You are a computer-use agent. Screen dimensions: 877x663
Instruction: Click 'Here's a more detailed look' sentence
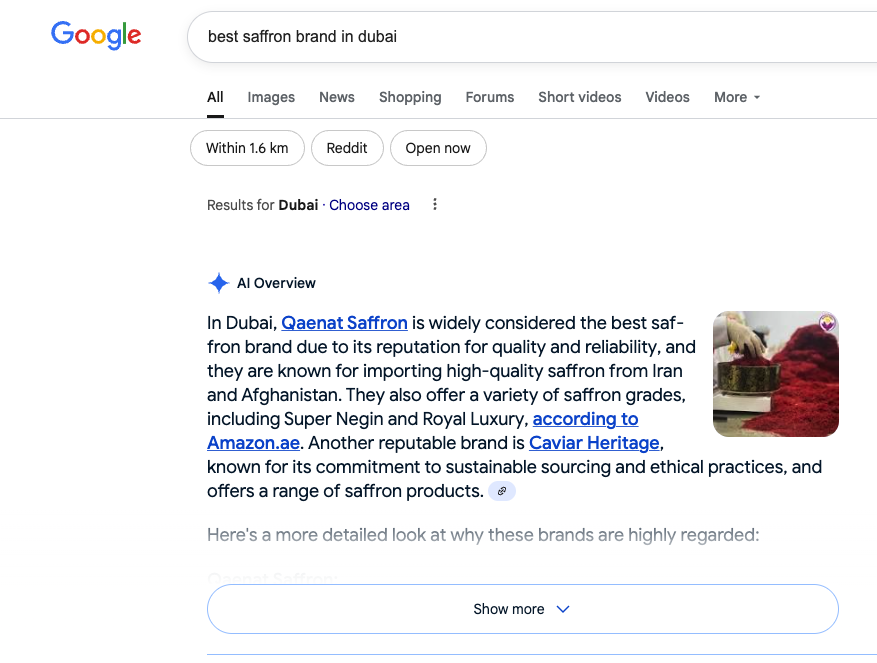click(483, 535)
